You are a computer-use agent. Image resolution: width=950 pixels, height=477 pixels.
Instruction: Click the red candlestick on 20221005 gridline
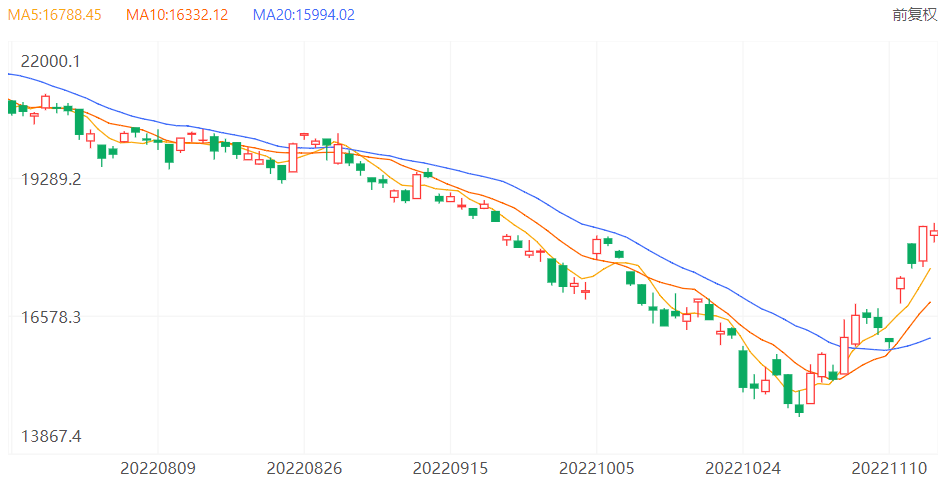click(x=597, y=246)
